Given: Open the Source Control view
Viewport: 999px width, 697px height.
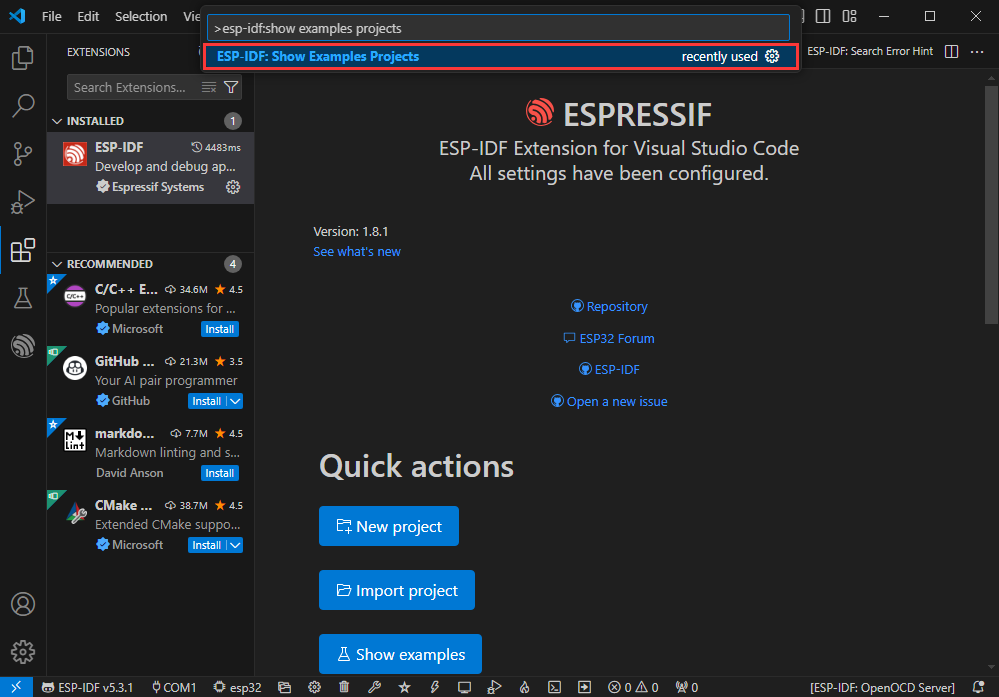Looking at the screenshot, I should pyautogui.click(x=22, y=154).
